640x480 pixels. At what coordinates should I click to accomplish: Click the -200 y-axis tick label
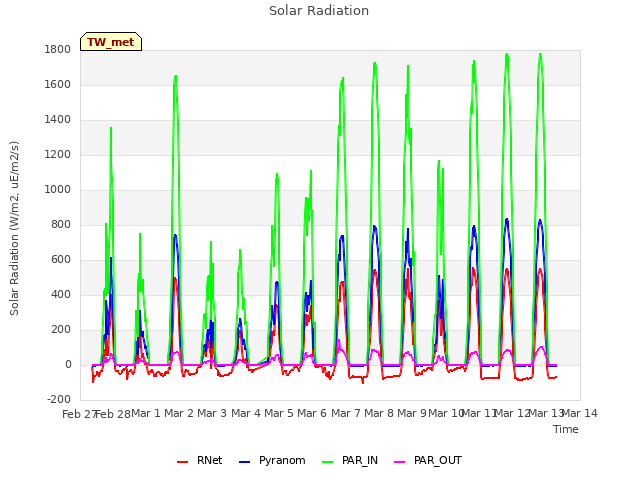tap(59, 399)
